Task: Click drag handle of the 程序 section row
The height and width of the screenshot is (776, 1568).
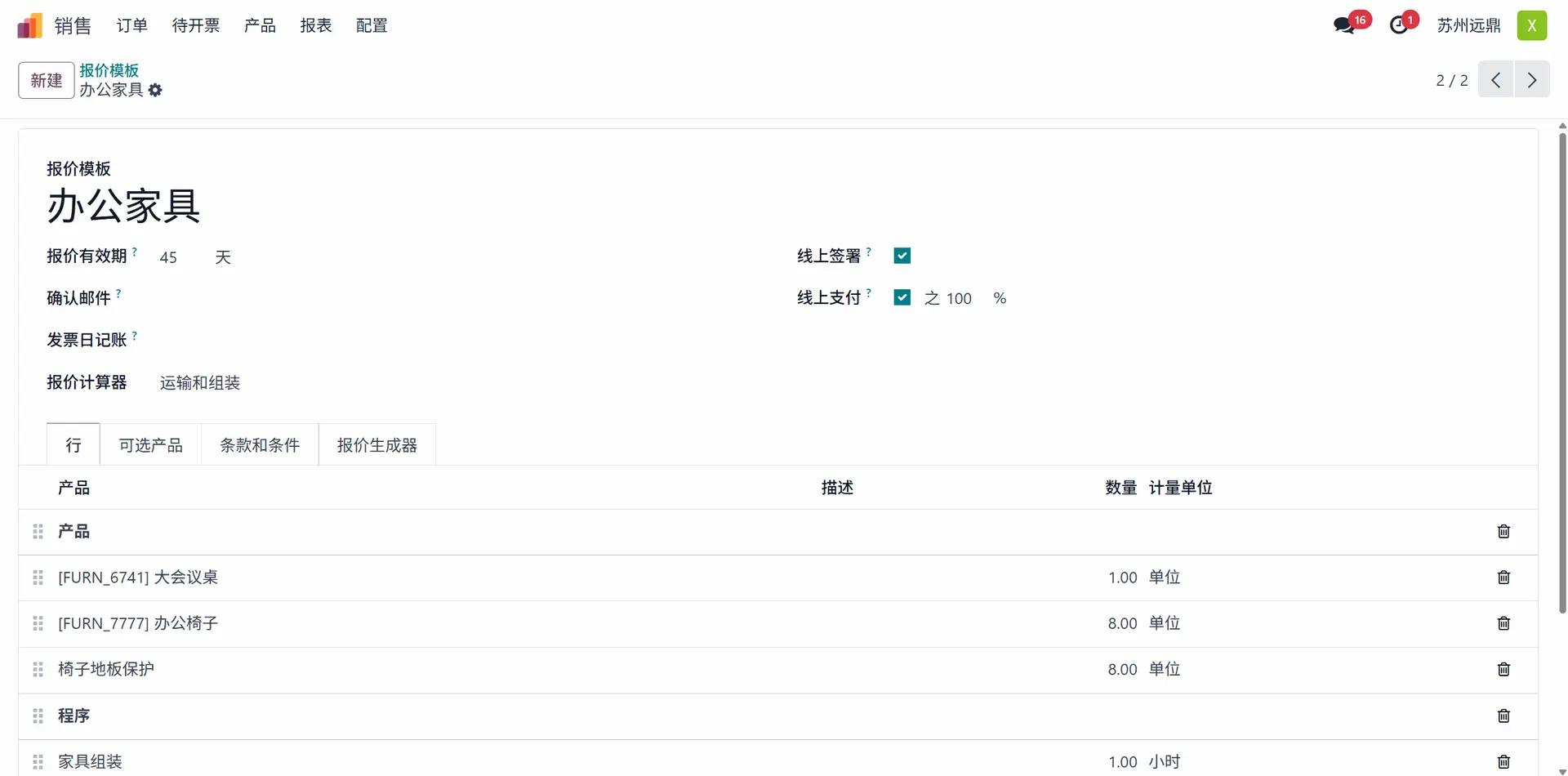Action: 38,716
